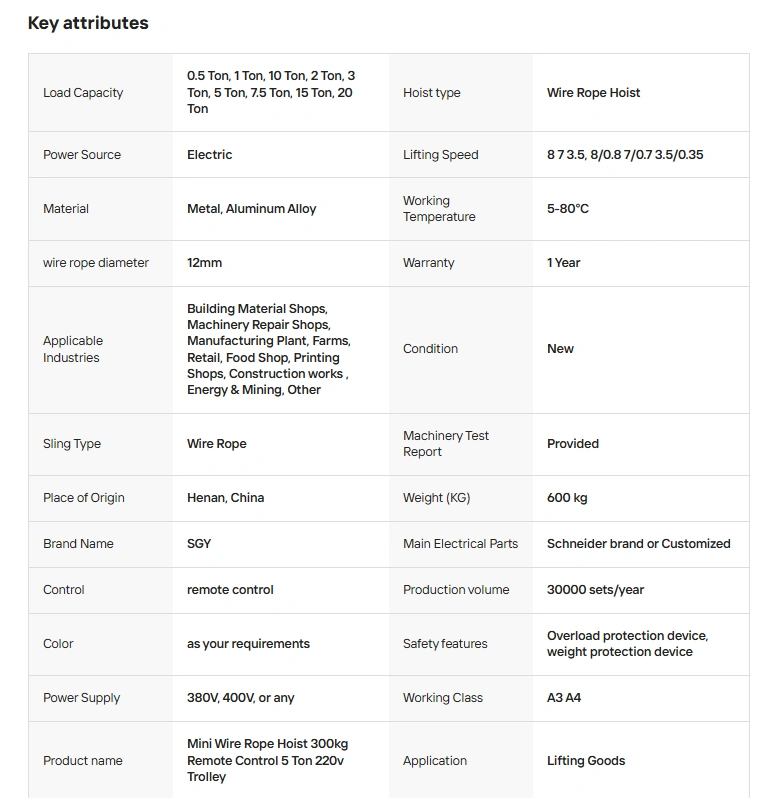Screen dimensions: 769x798
Task: Click the 12mm wire rope diameter value
Action: pos(204,263)
